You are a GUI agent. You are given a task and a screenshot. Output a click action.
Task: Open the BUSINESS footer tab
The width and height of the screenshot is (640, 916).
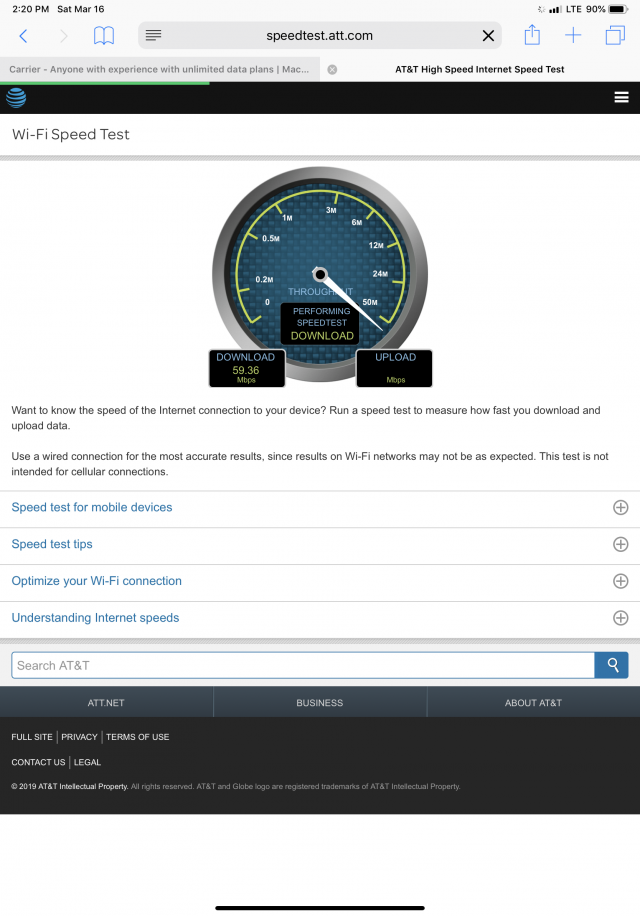pos(319,703)
